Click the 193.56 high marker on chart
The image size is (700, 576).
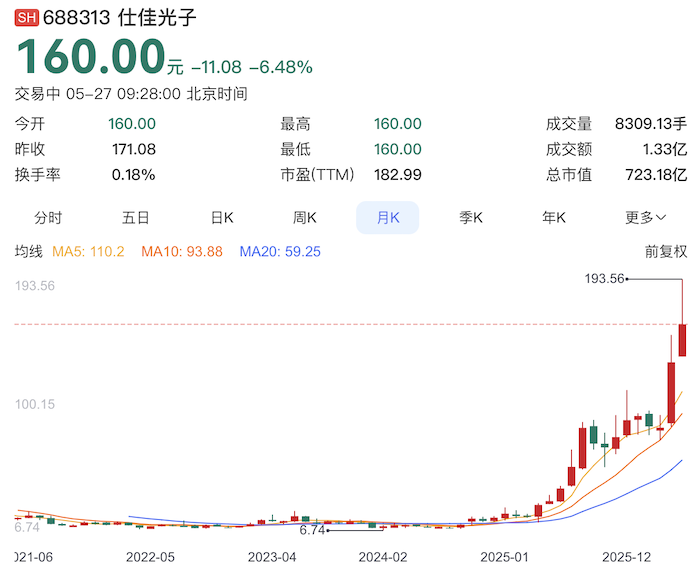coord(604,279)
